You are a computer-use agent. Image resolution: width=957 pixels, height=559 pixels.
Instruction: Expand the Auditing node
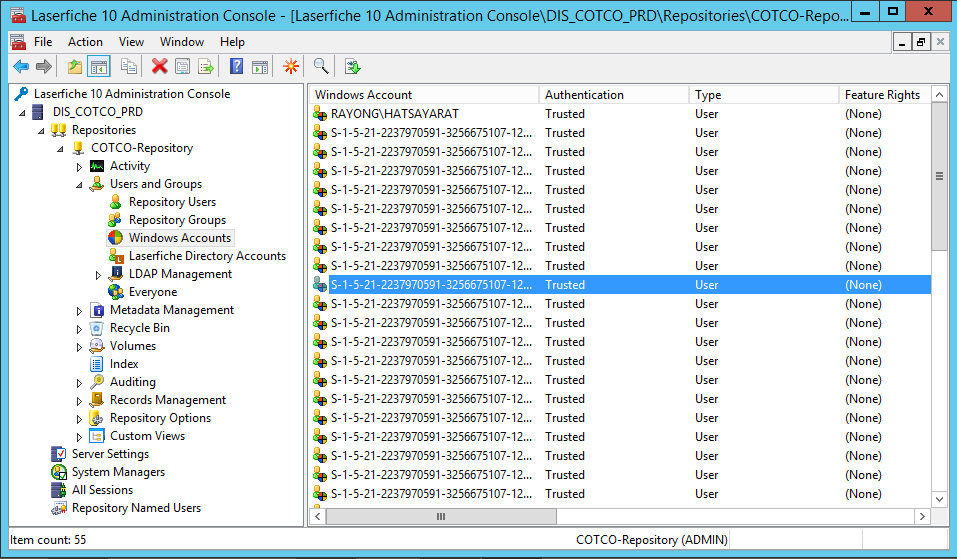coord(79,383)
